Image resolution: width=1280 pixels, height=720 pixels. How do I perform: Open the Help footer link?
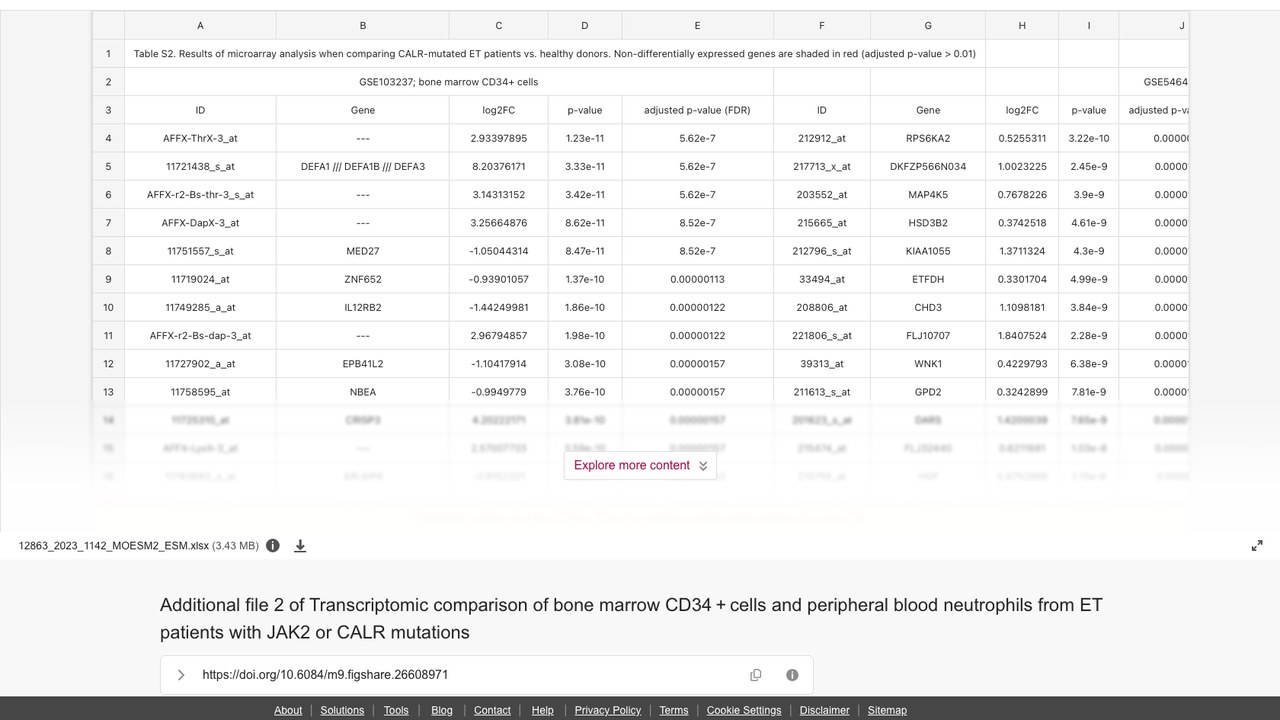click(543, 710)
